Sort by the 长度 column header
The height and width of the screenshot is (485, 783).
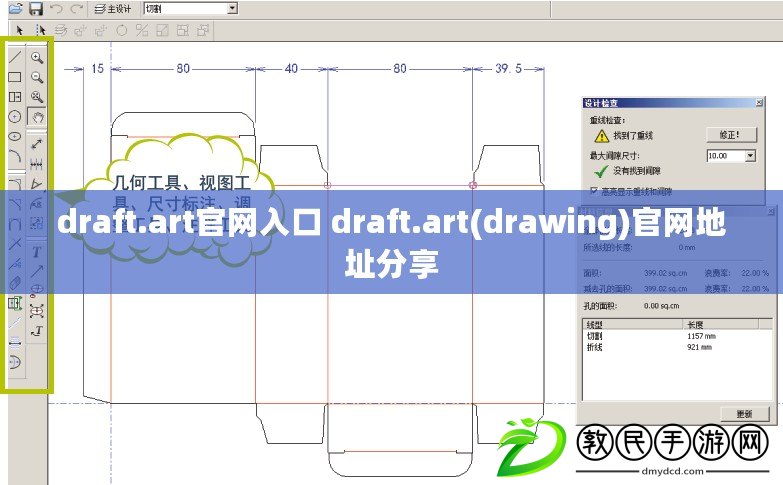coord(721,325)
